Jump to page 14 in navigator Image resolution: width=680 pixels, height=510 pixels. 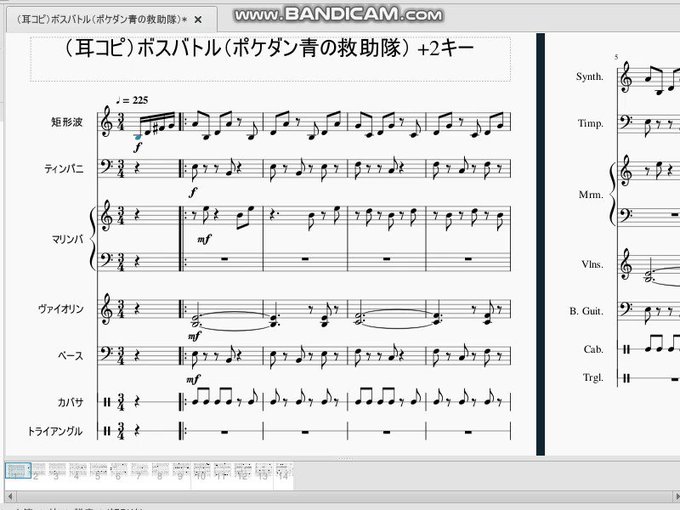284,471
